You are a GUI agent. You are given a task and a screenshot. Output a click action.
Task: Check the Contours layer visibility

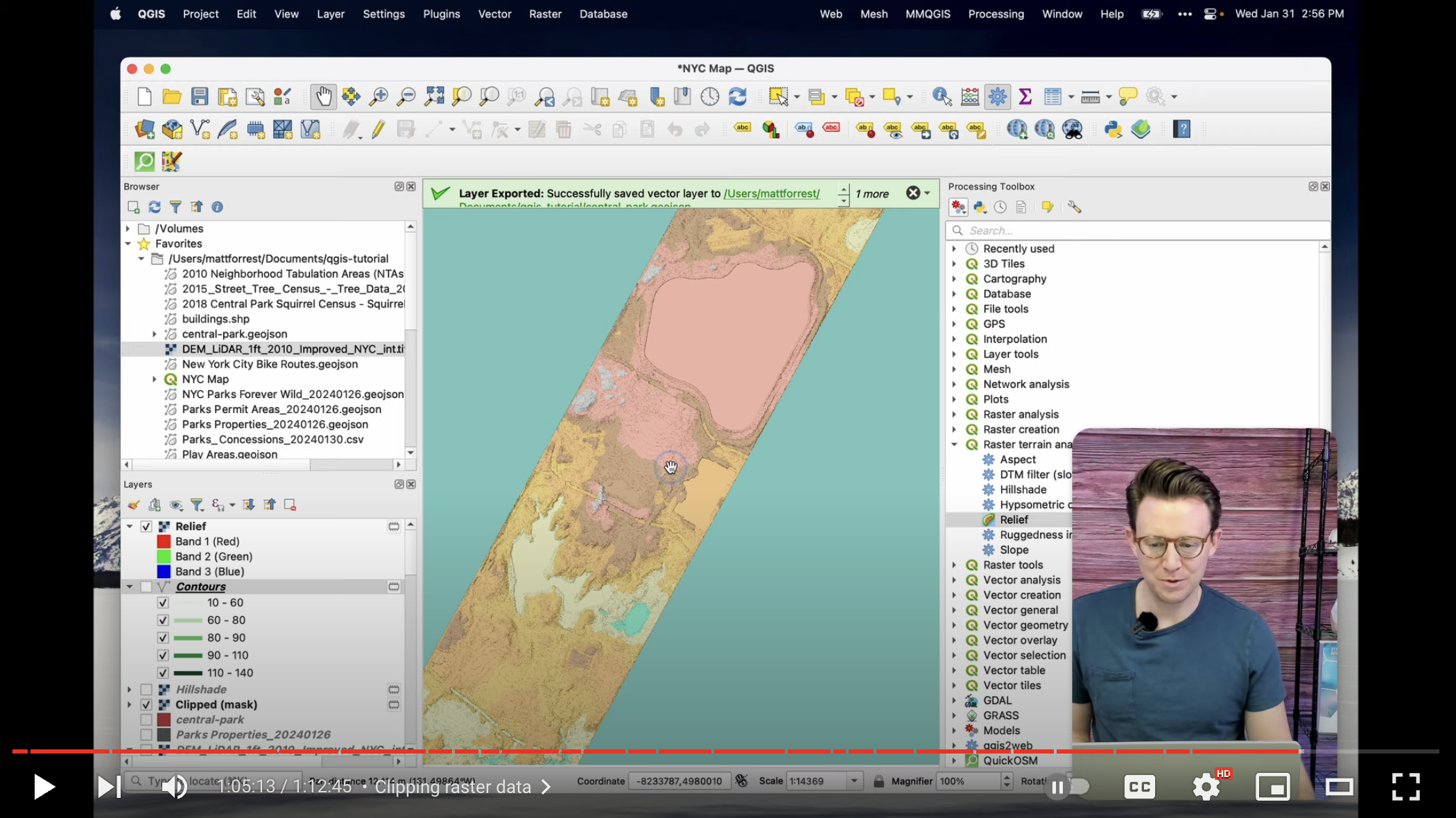[x=146, y=586]
